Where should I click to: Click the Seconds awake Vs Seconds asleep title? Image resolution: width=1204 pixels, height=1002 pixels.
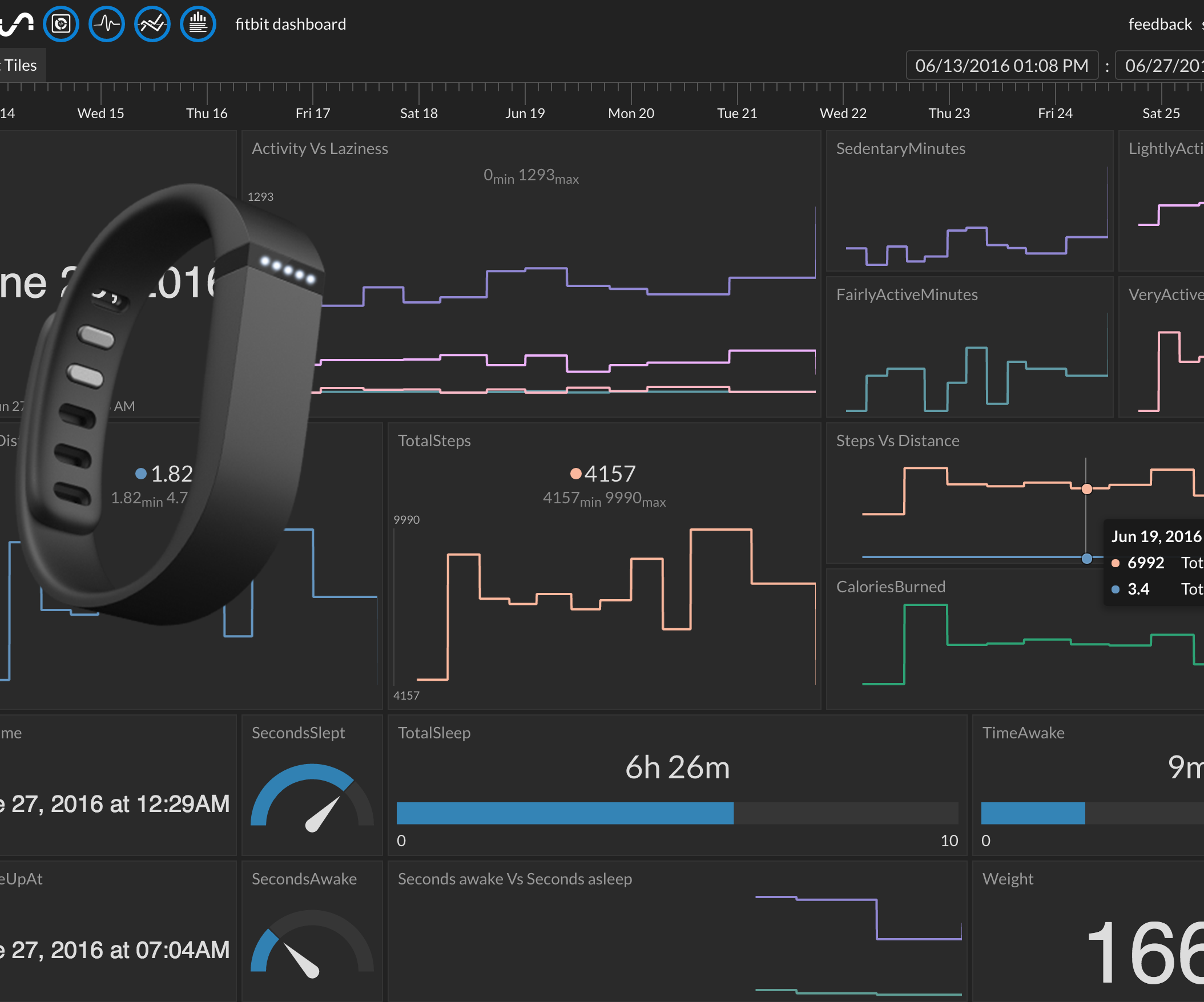coord(515,879)
